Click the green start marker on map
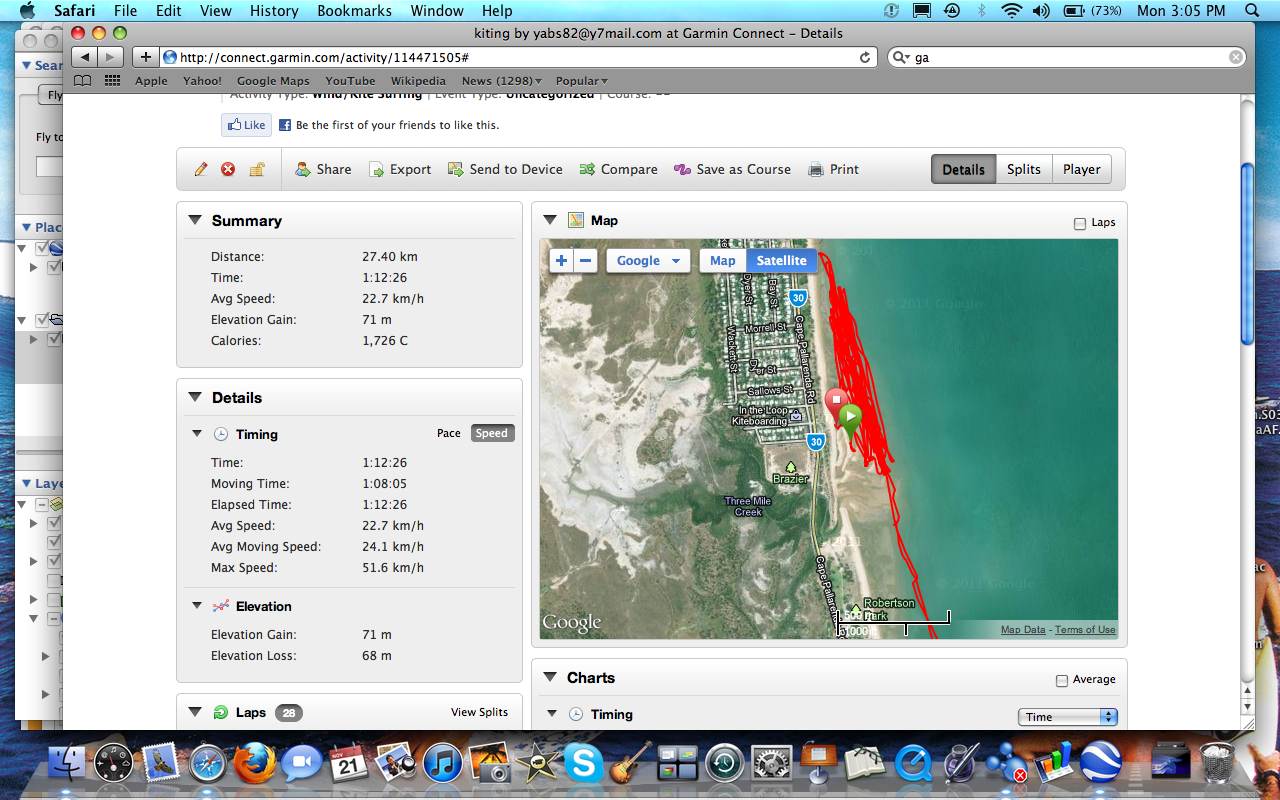1280x800 pixels. 850,417
